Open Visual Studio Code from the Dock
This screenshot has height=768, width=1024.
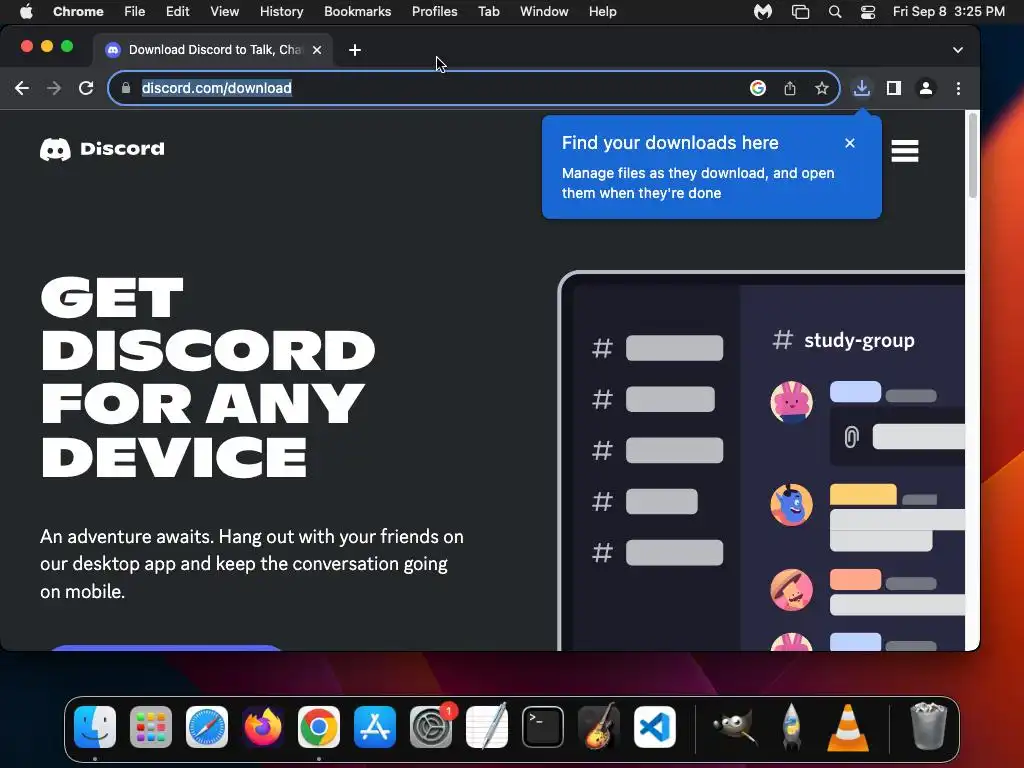coord(655,726)
